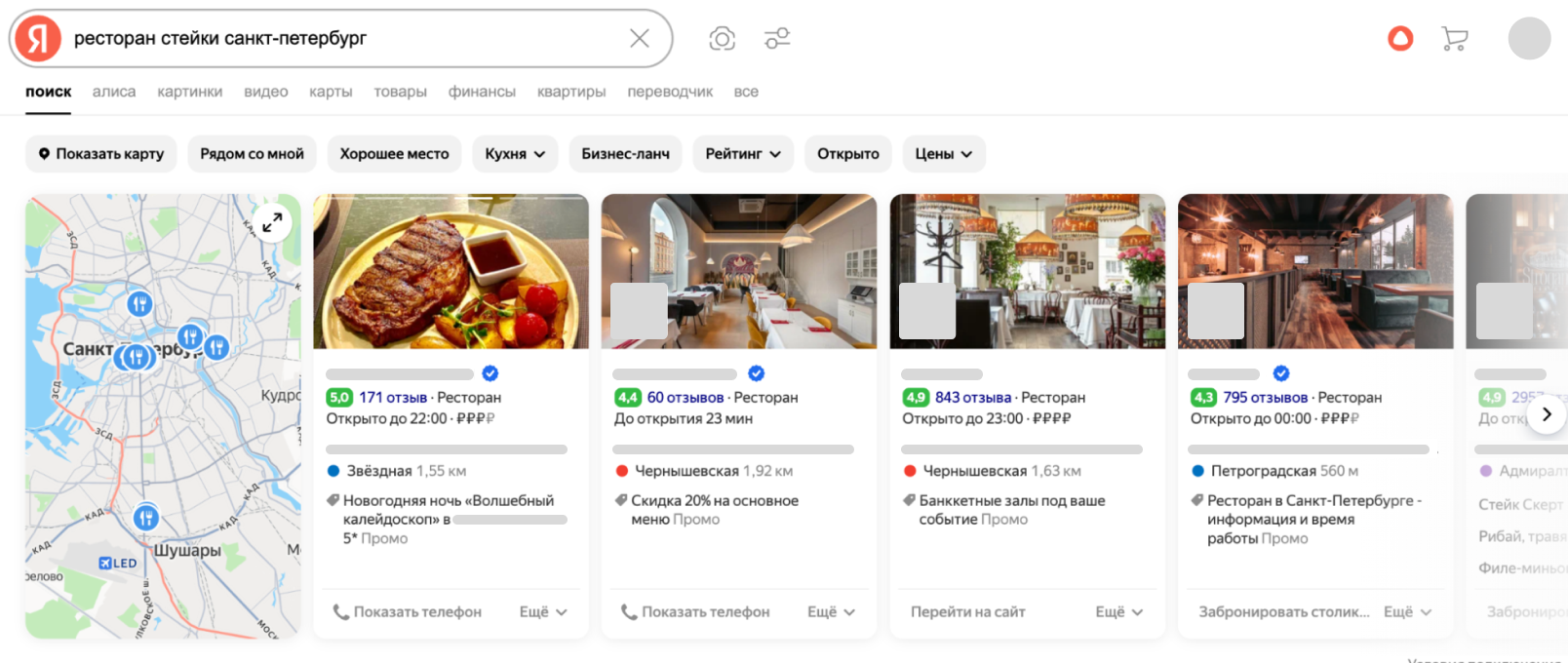Click the 4,9 rating badge with 843 reviews
Screen dimensions: 1568x663
916,398
